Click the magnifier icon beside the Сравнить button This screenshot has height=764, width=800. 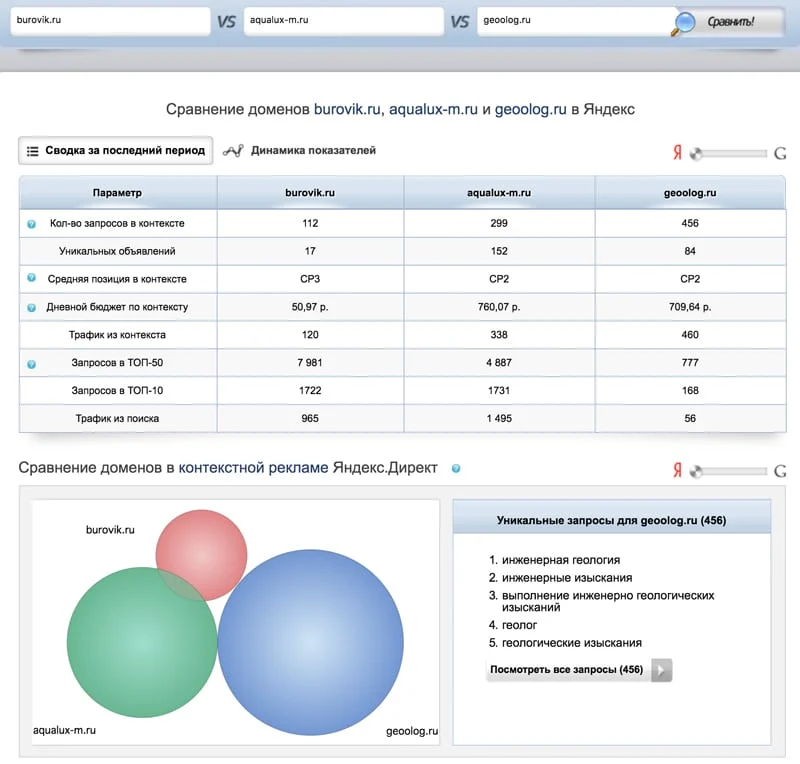click(x=683, y=23)
